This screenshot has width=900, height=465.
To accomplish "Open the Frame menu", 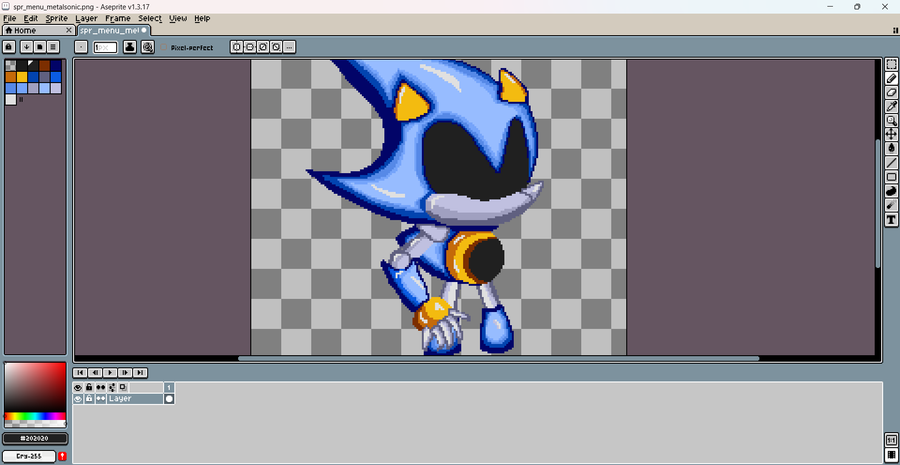I will point(118,18).
